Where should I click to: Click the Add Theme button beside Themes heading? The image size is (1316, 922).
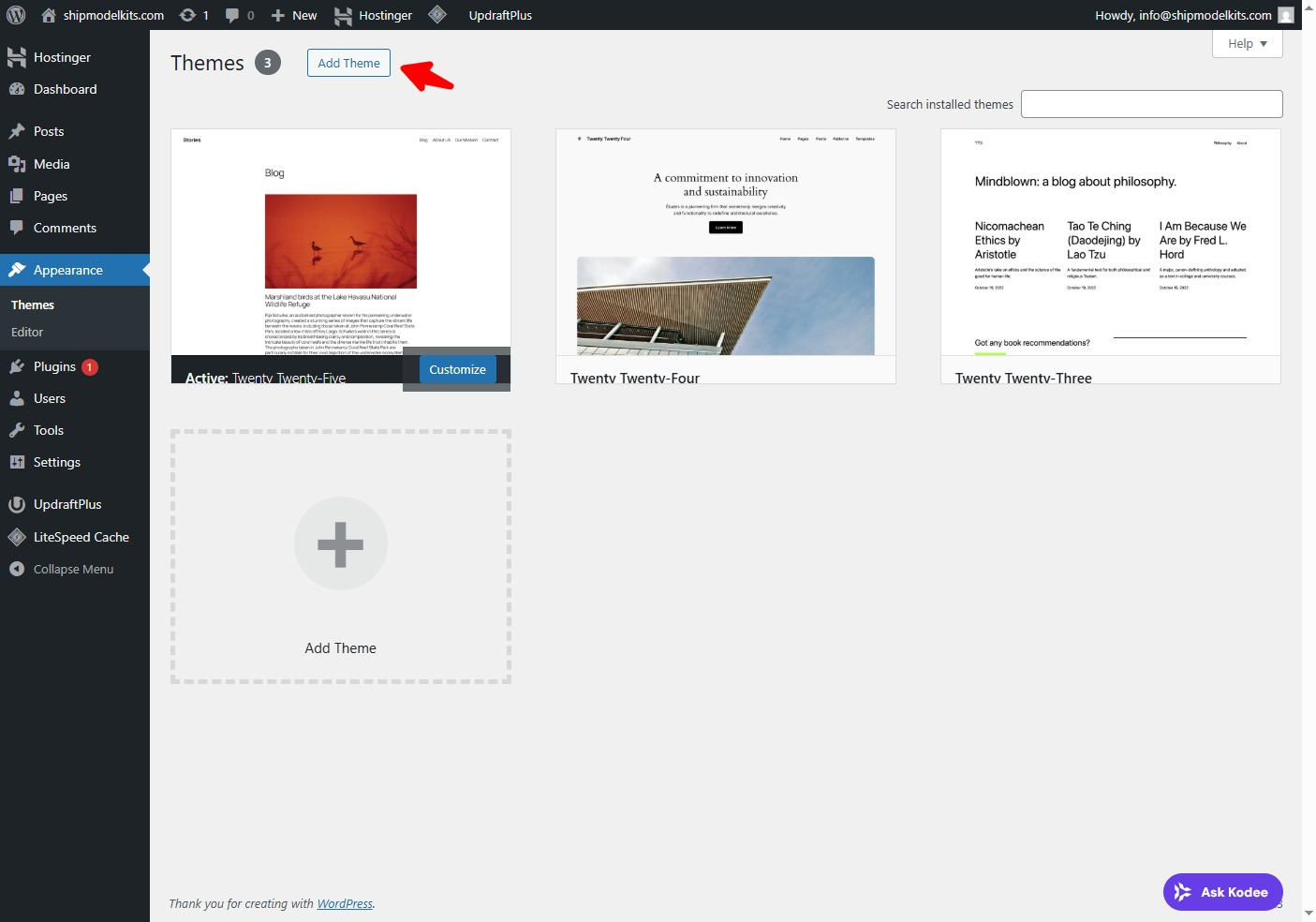click(x=348, y=63)
